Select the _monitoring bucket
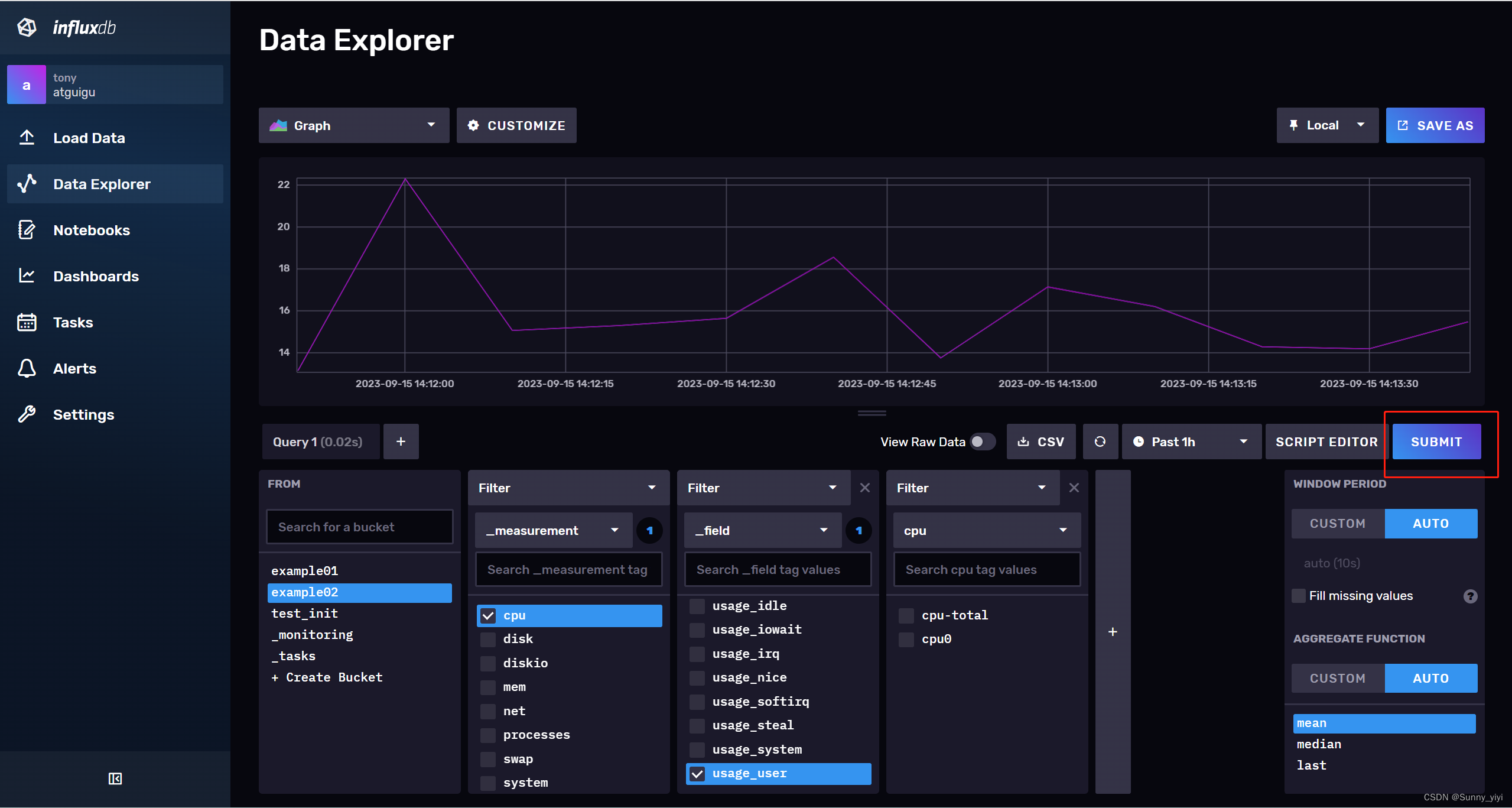Screen dimensions: 1512x808 (360, 635)
